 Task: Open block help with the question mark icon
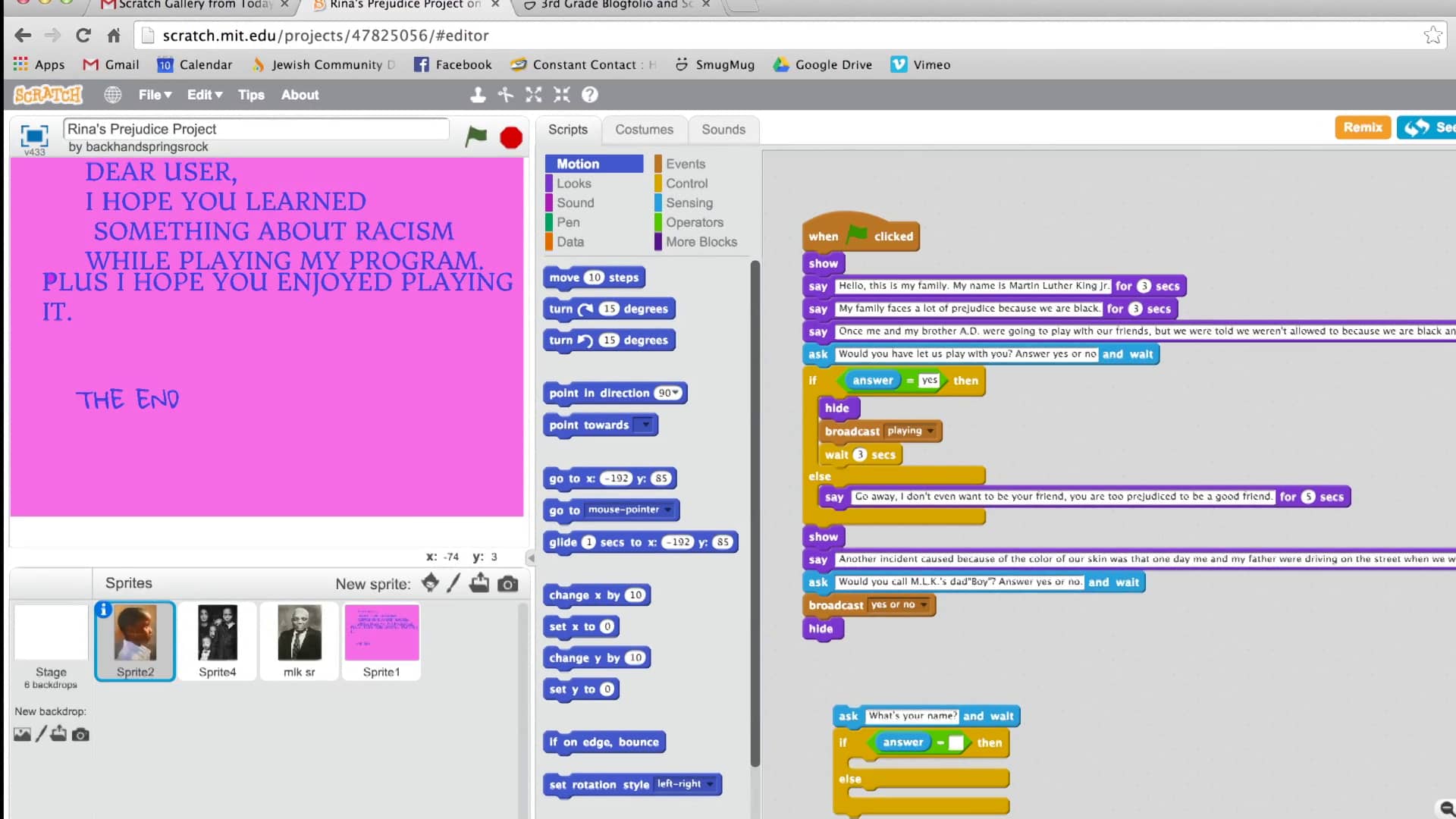pos(590,95)
